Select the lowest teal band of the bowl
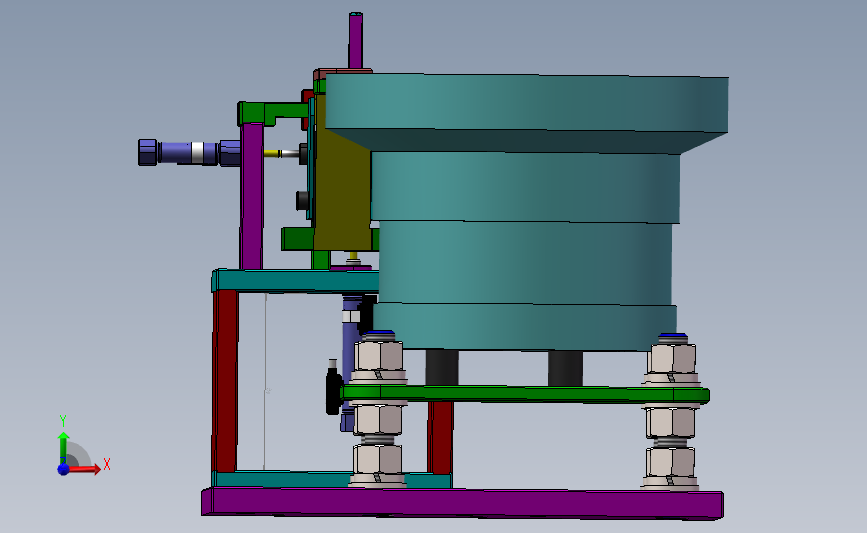 pos(525,326)
